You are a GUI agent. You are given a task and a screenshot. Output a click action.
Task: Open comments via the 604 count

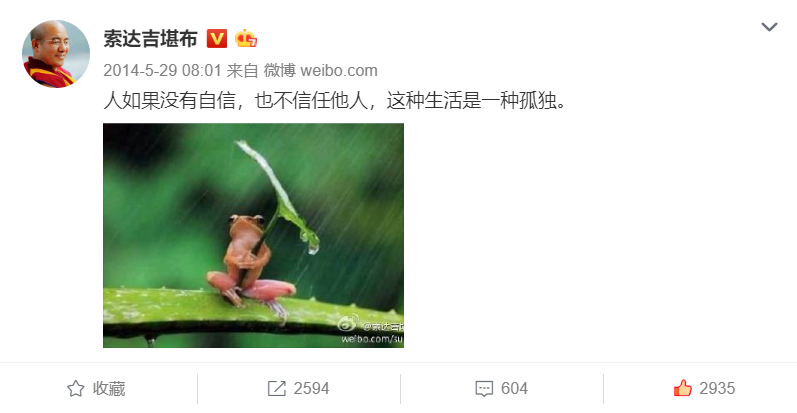click(x=514, y=389)
